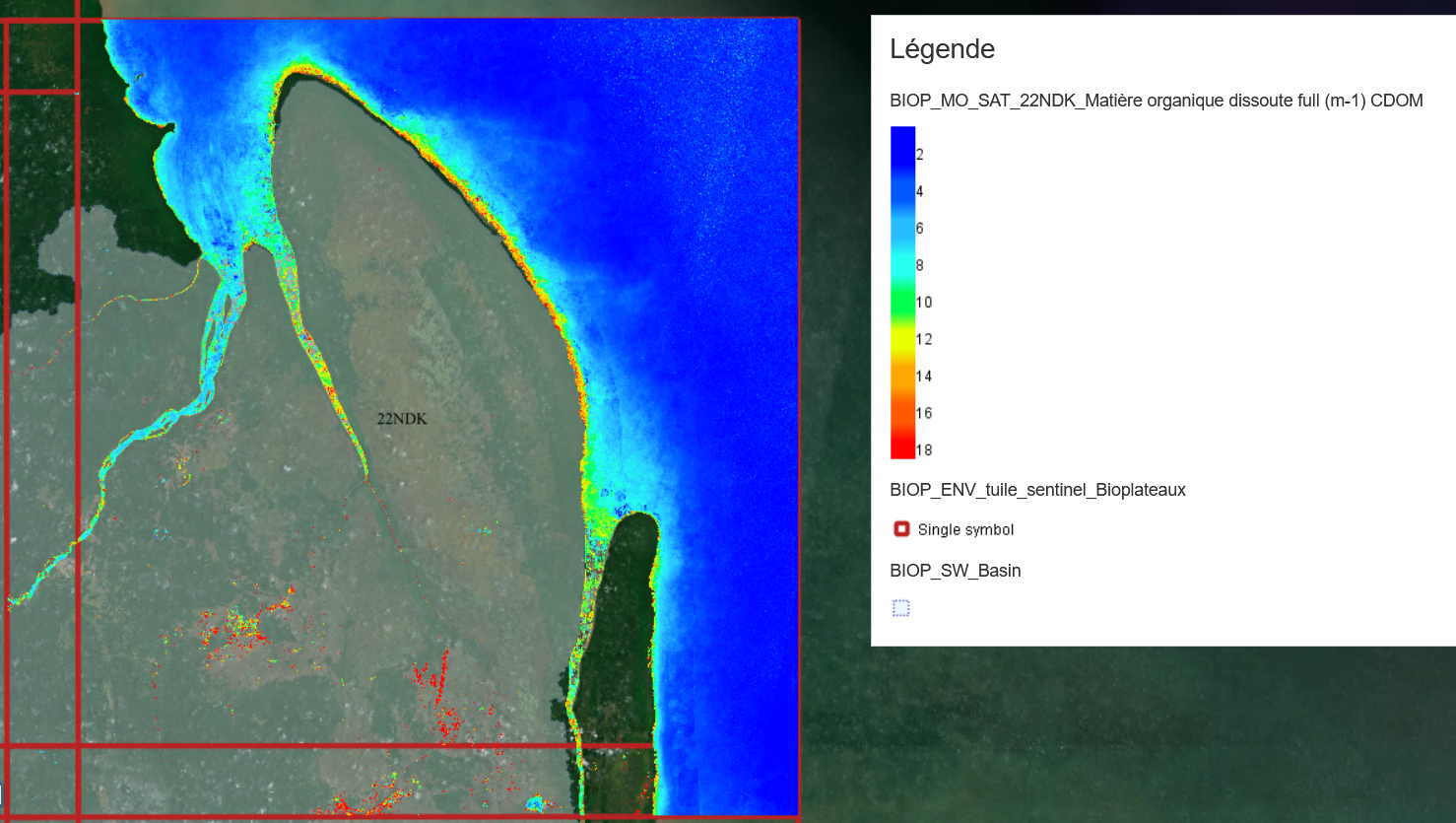The image size is (1456, 823).
Task: Select the BIOP_SW_Basin layer name
Action: point(955,571)
